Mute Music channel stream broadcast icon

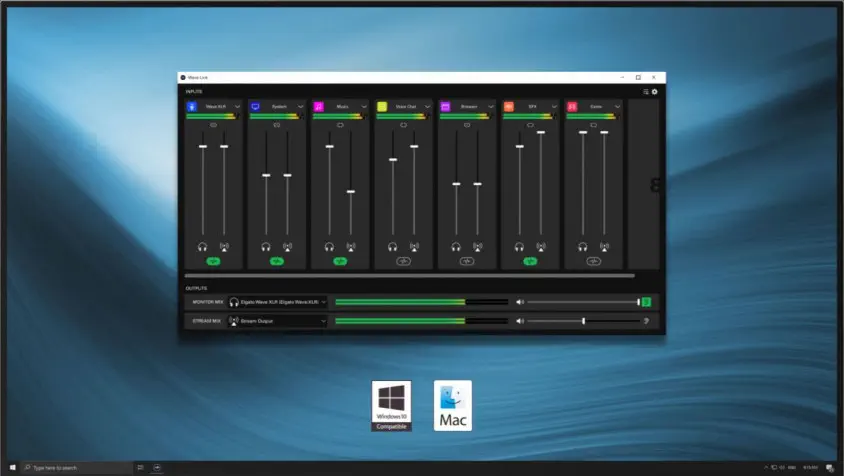tap(351, 247)
